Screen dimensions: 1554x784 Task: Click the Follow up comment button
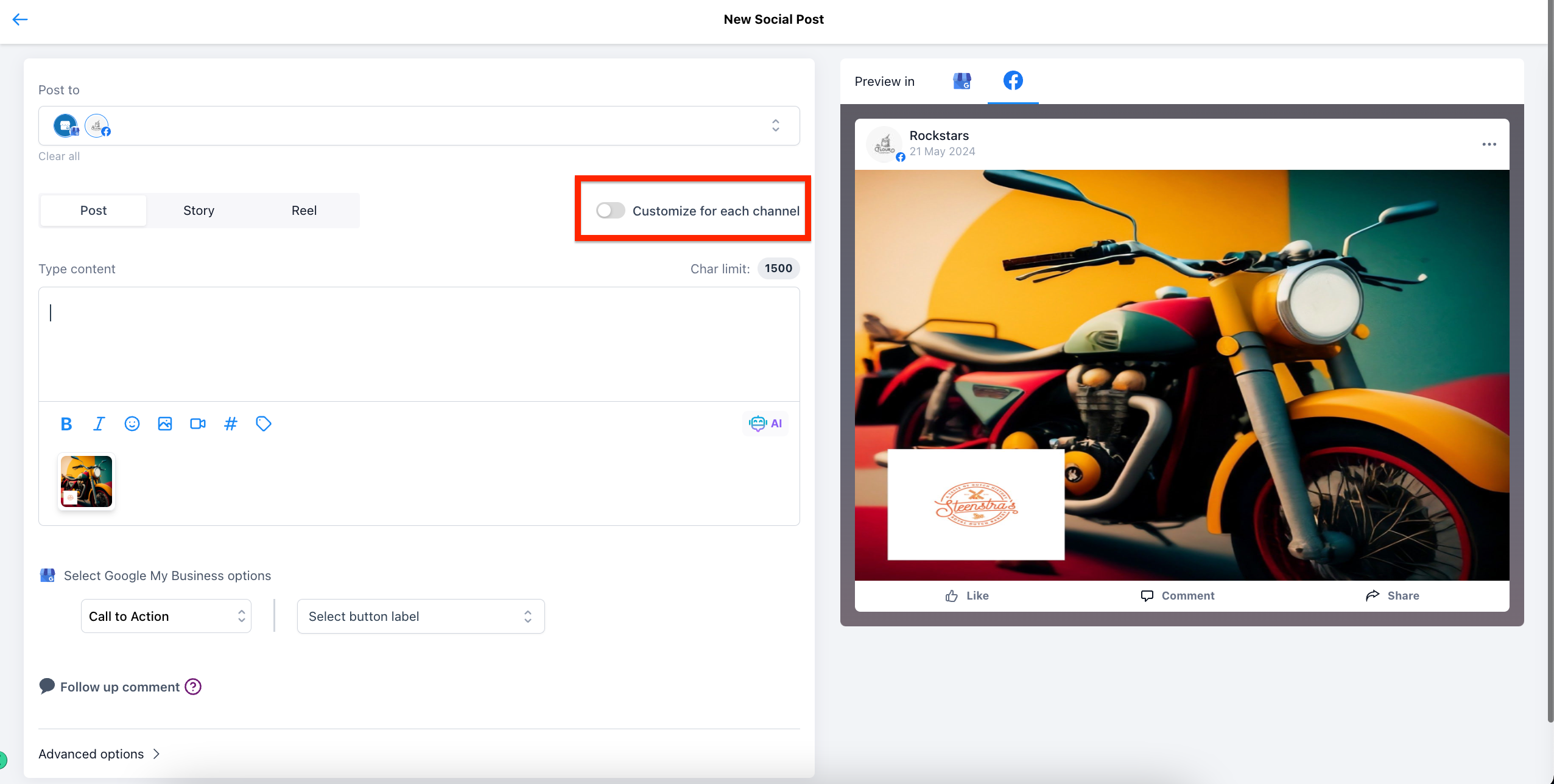pos(120,687)
